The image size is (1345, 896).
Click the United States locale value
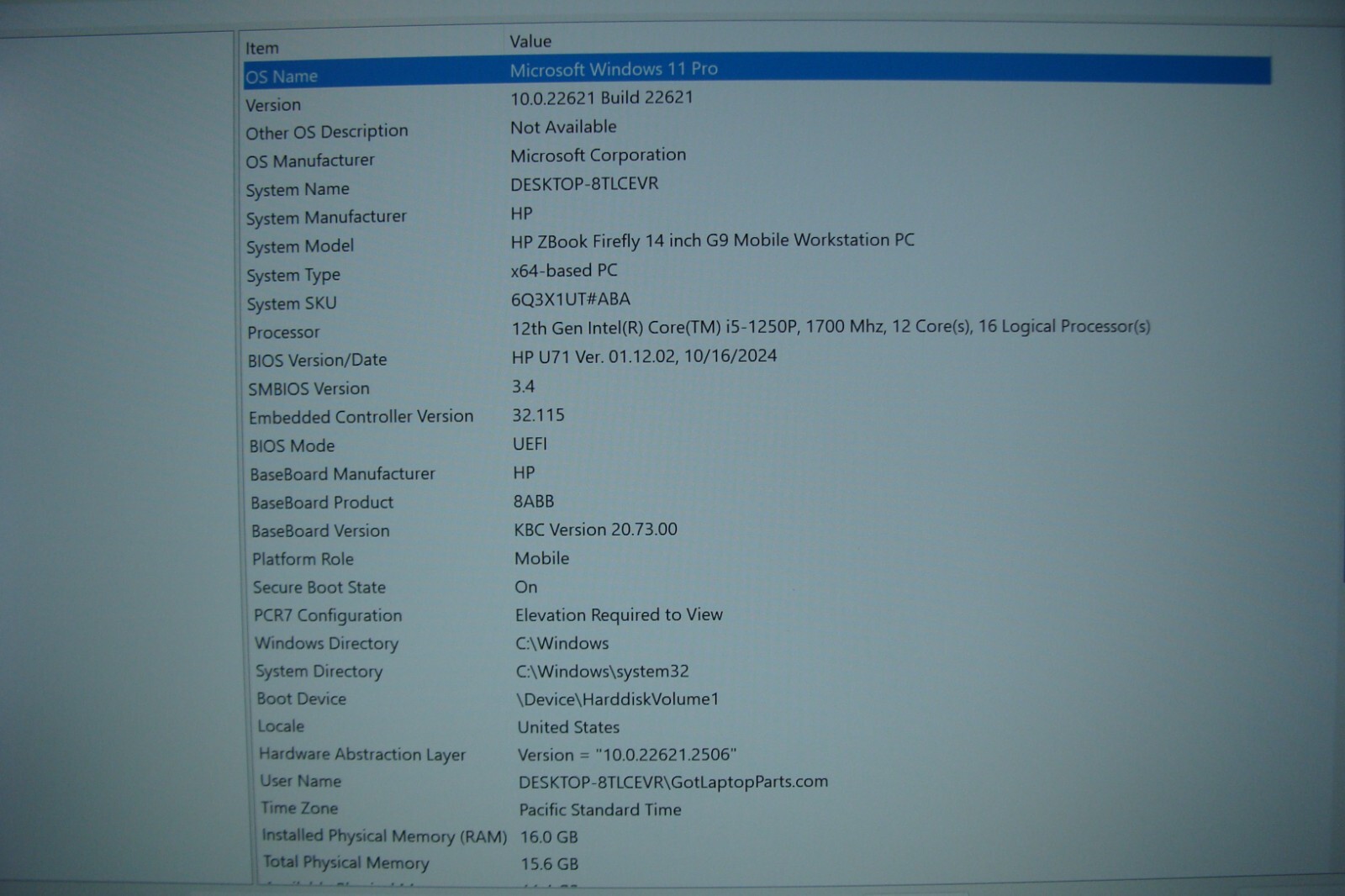(x=568, y=728)
